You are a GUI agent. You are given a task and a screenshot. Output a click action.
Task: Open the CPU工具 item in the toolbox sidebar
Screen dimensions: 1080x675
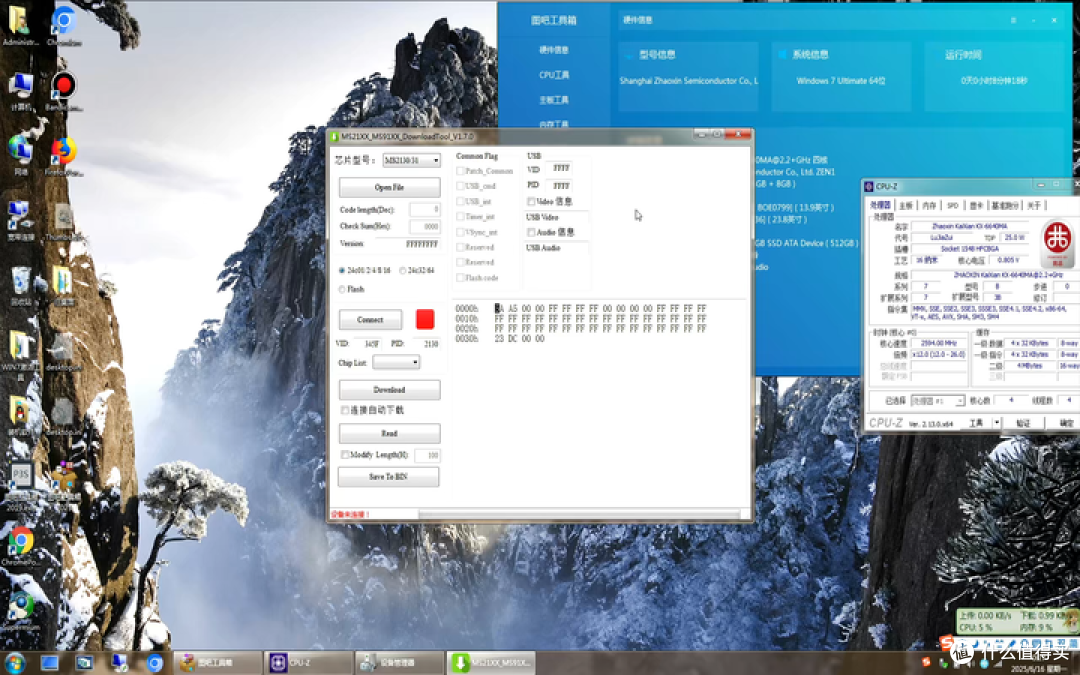point(554,75)
